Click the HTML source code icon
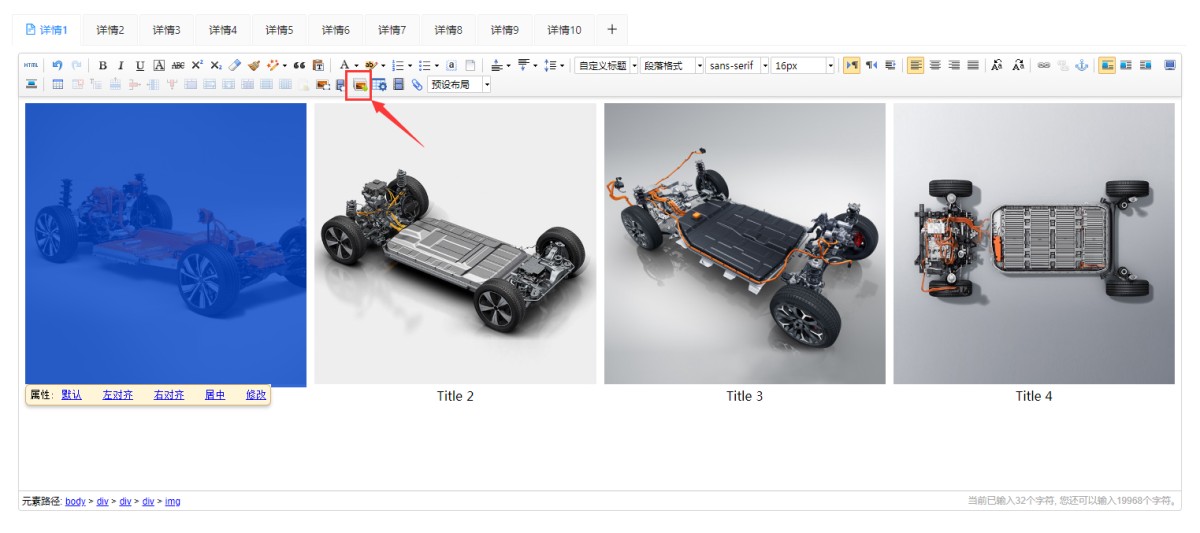Image resolution: width=1200 pixels, height=533 pixels. [31, 65]
